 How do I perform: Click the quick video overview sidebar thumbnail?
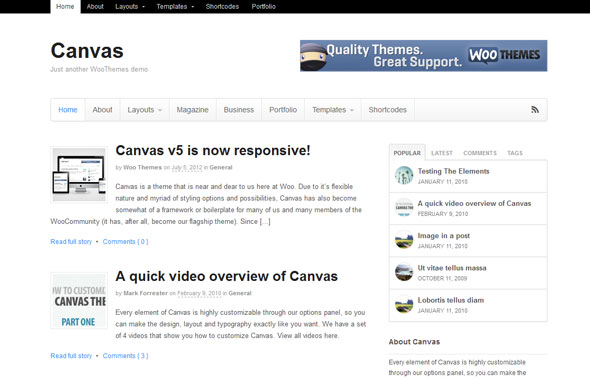tap(404, 208)
